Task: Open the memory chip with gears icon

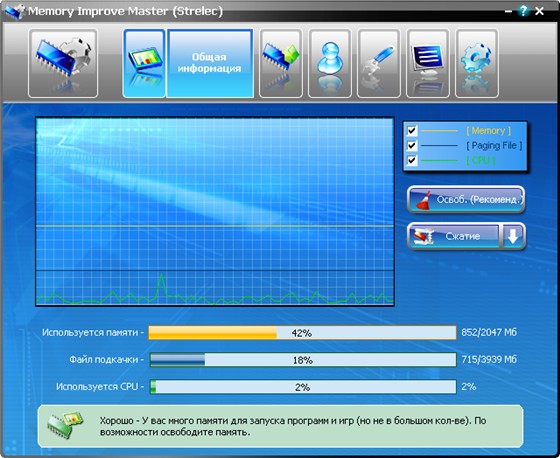Action: (63, 63)
